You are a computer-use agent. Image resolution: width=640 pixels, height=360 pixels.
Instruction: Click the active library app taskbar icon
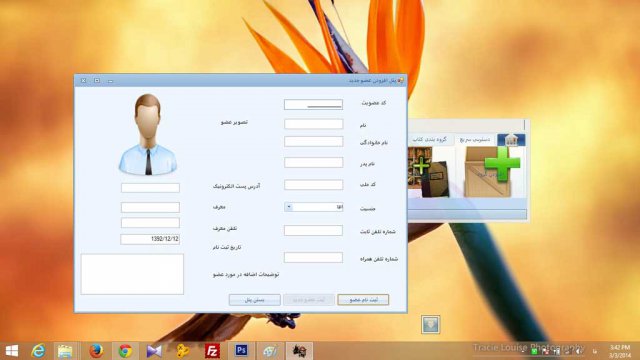[299, 351]
